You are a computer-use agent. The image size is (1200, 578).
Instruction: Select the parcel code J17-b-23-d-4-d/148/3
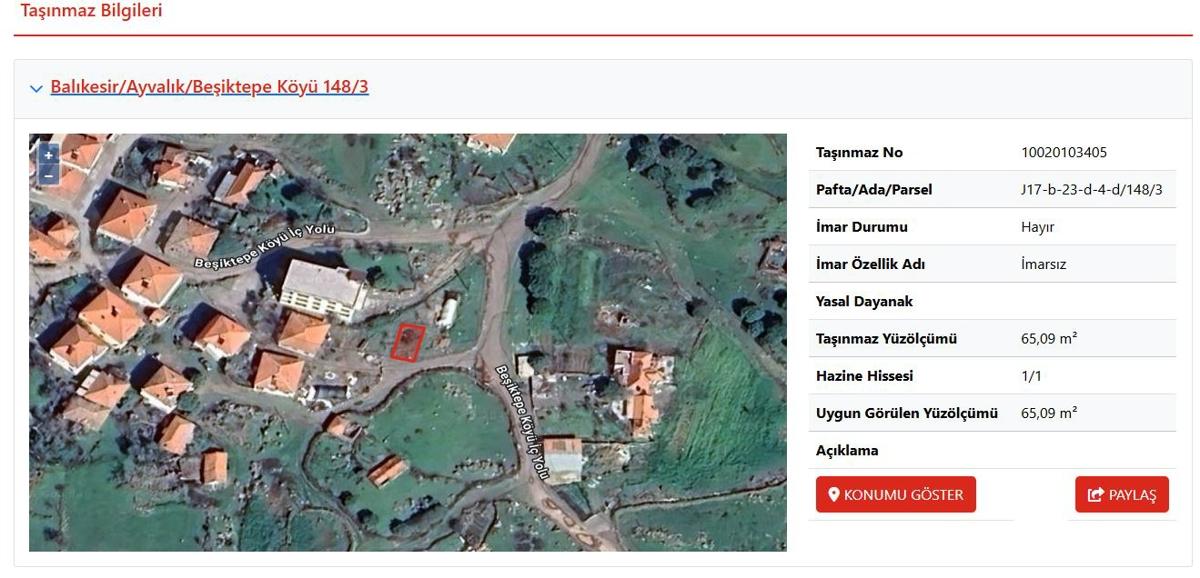(1091, 190)
